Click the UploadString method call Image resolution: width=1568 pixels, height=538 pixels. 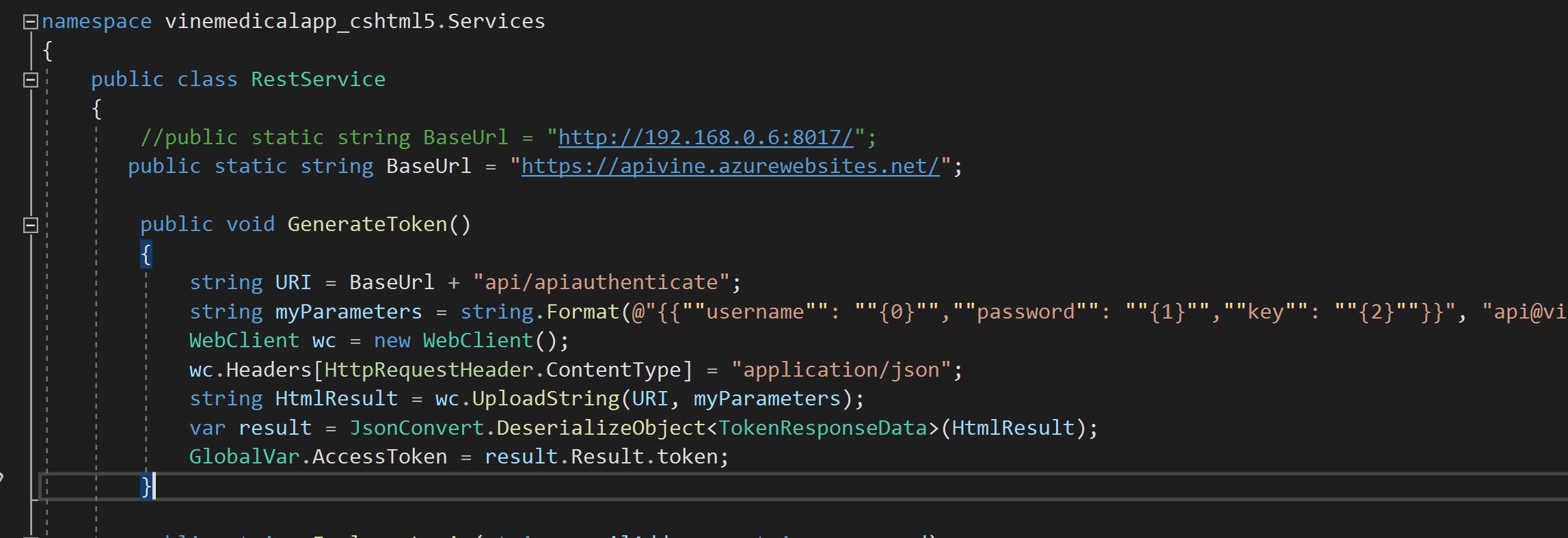coord(545,399)
